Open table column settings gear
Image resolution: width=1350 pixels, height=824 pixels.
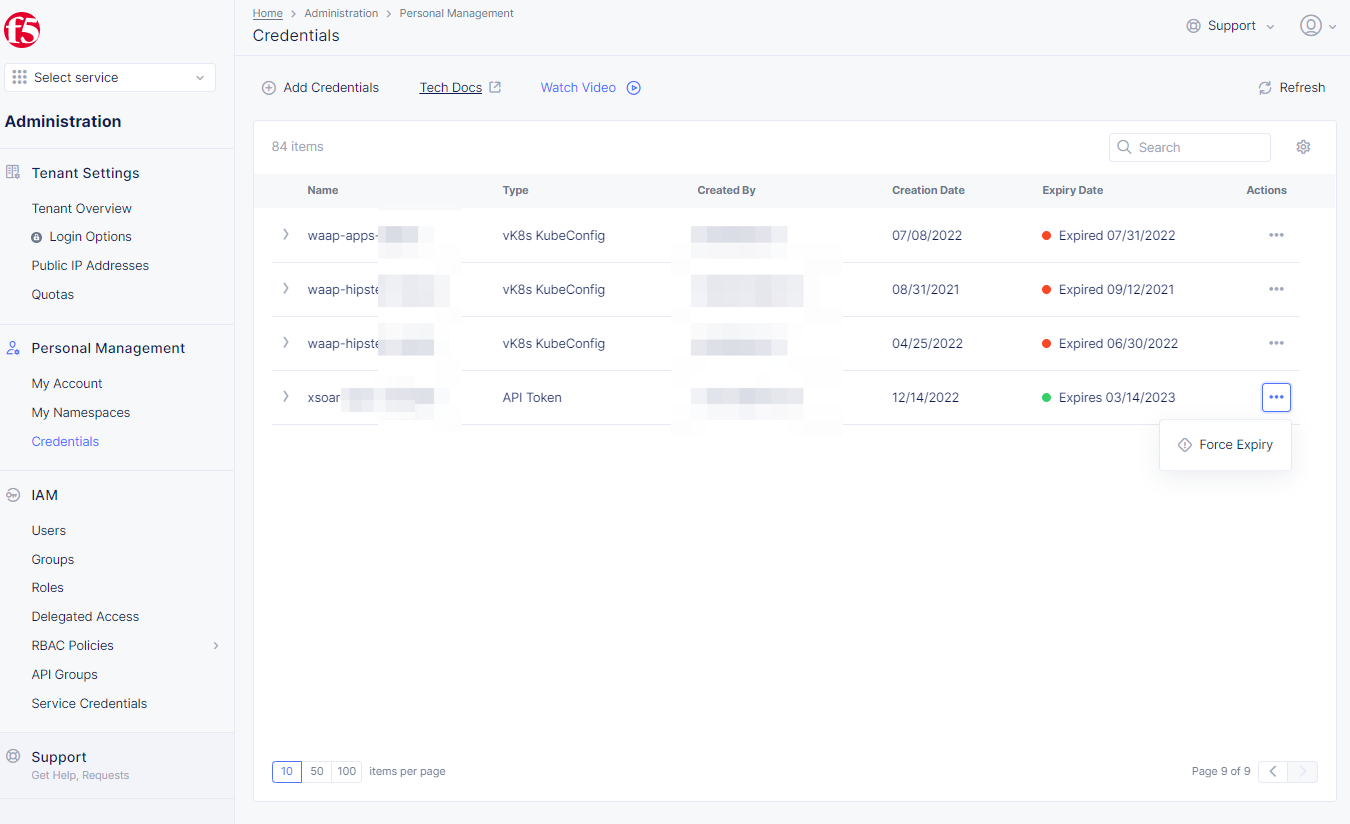click(1303, 146)
